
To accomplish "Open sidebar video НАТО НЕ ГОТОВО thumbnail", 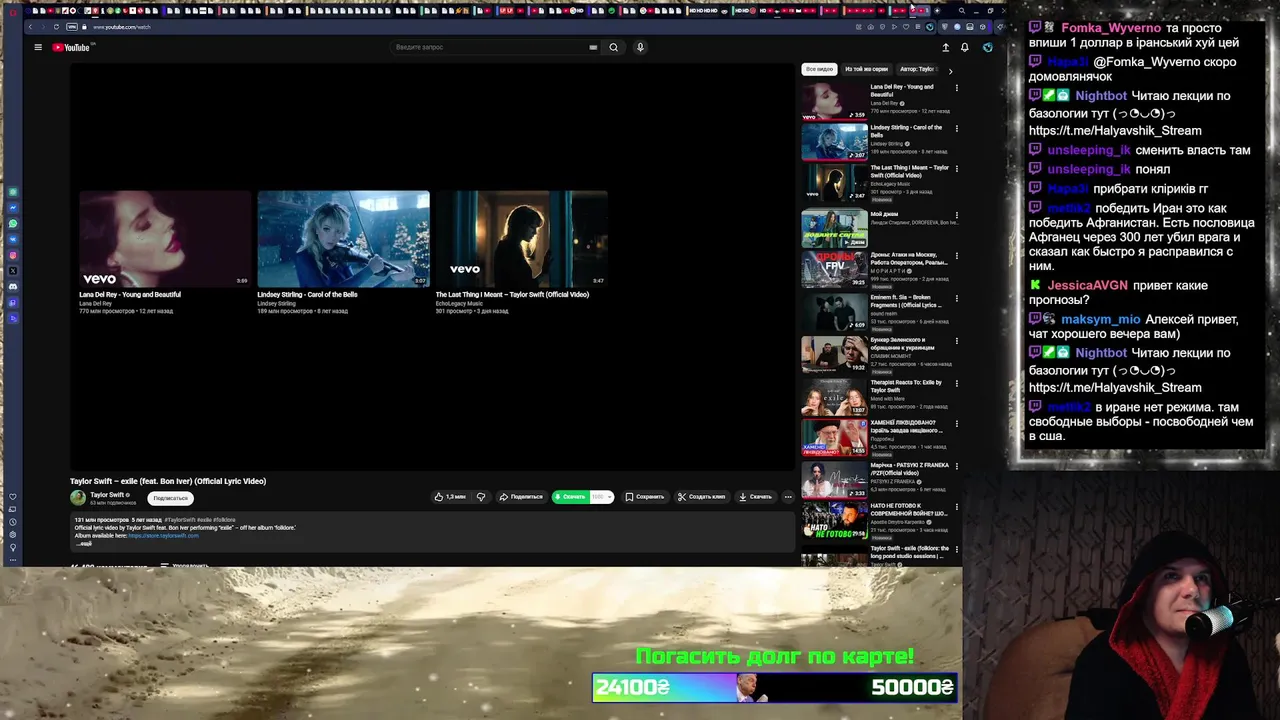I will pyautogui.click(x=834, y=521).
